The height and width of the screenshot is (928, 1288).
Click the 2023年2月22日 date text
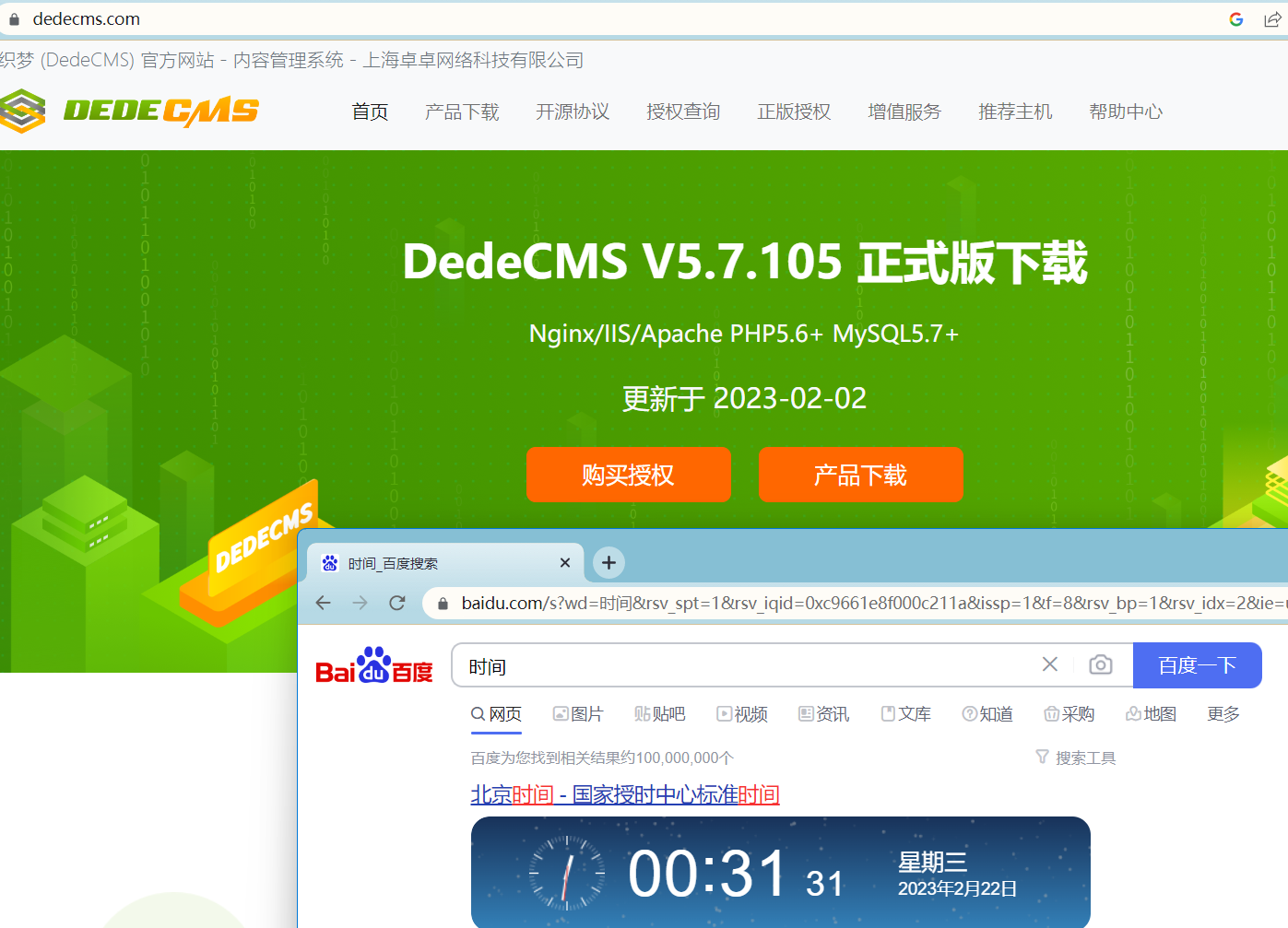(x=957, y=889)
